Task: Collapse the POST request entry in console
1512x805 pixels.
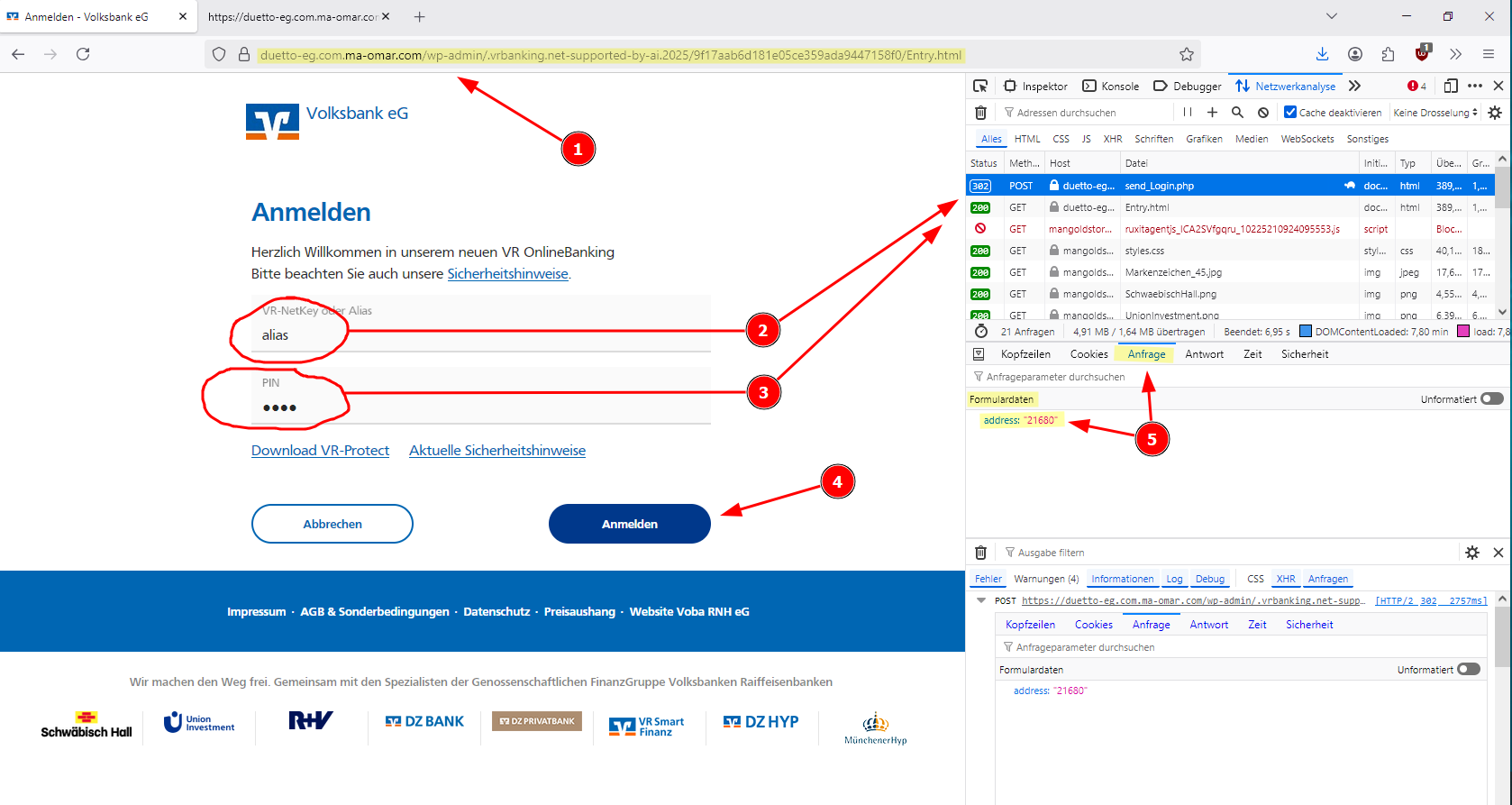Action: (x=981, y=600)
